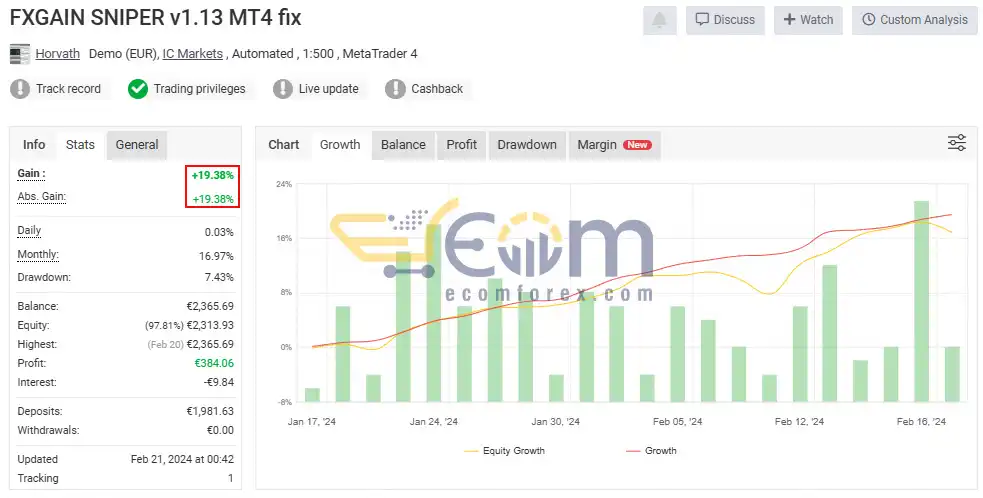This screenshot has width=983, height=498.
Task: Select the Growth chart tab
Action: point(340,145)
